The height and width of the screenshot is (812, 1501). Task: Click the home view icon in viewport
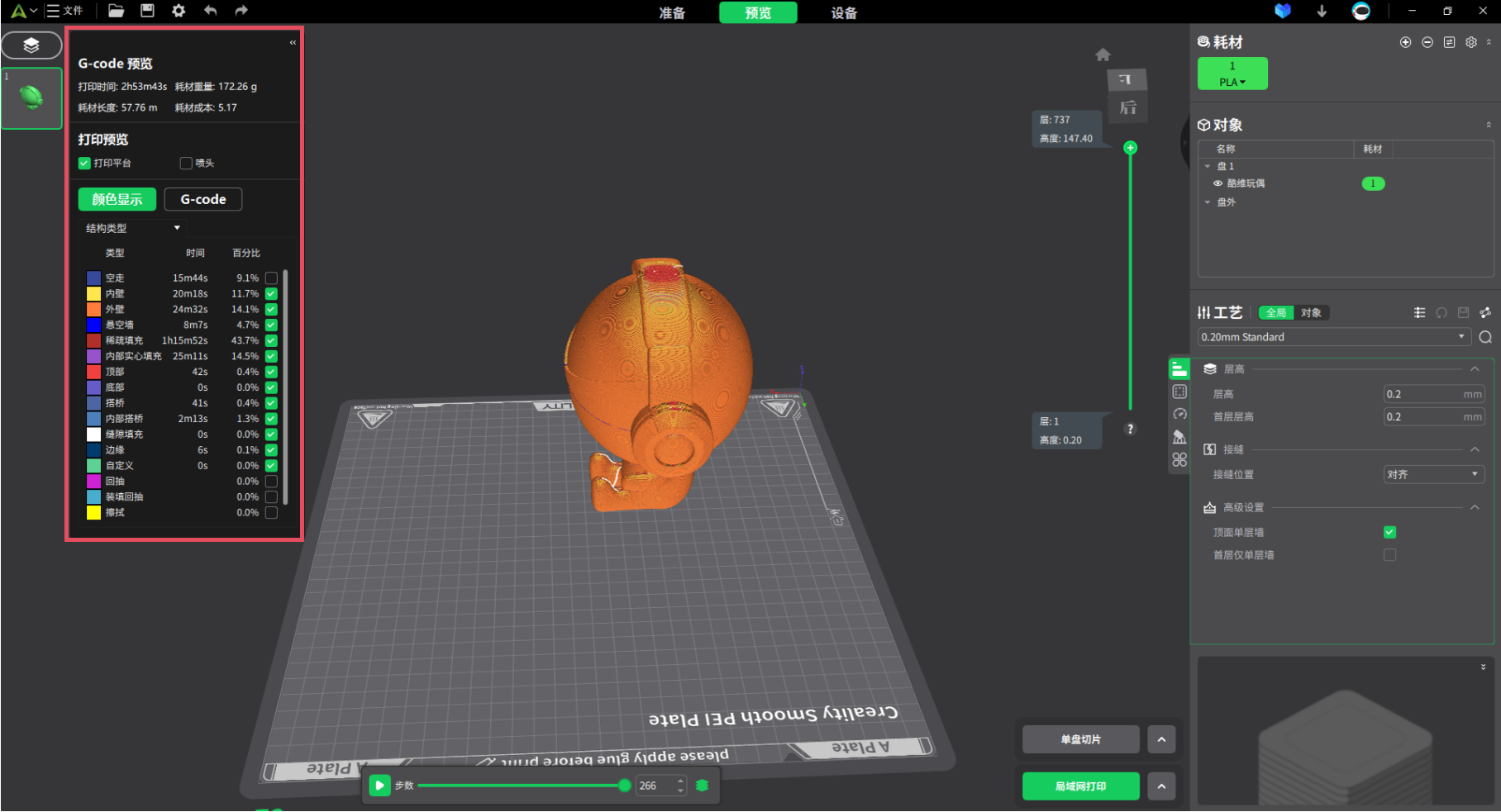1103,55
